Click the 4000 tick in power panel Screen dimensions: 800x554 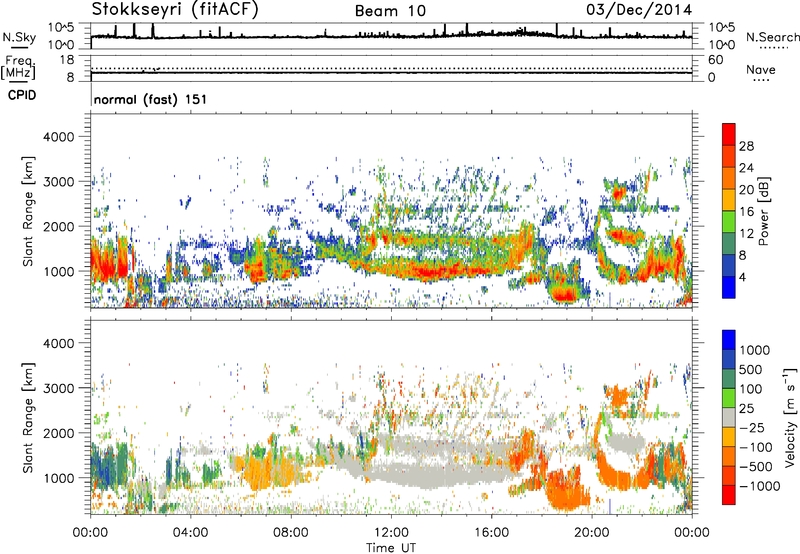pyautogui.click(x=59, y=137)
